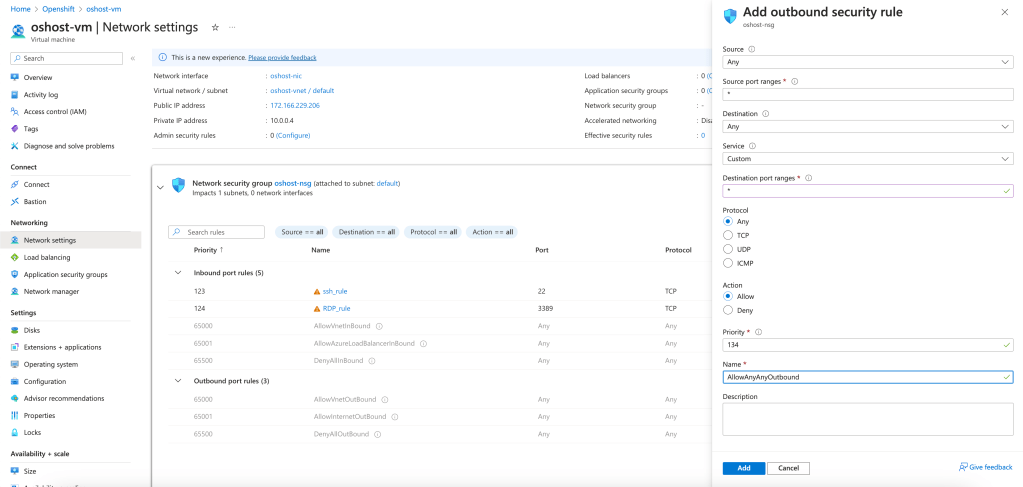Select Allow action radio button
Image resolution: width=1023 pixels, height=487 pixels.
point(728,296)
